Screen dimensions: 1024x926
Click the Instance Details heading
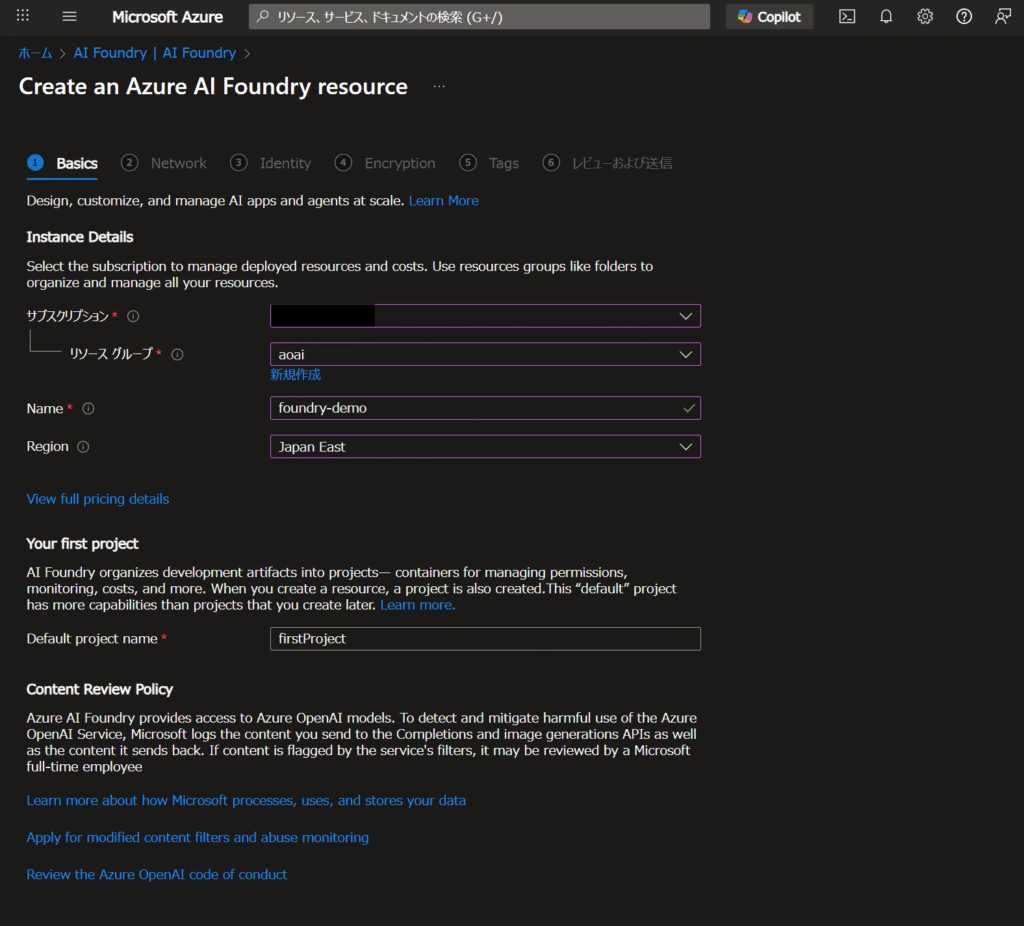point(80,237)
